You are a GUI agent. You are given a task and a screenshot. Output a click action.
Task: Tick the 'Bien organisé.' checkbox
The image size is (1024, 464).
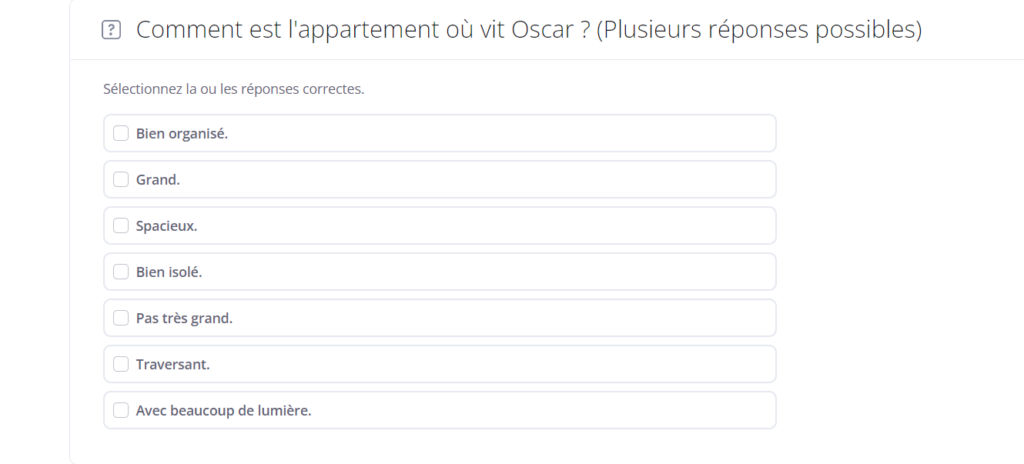[x=121, y=133]
